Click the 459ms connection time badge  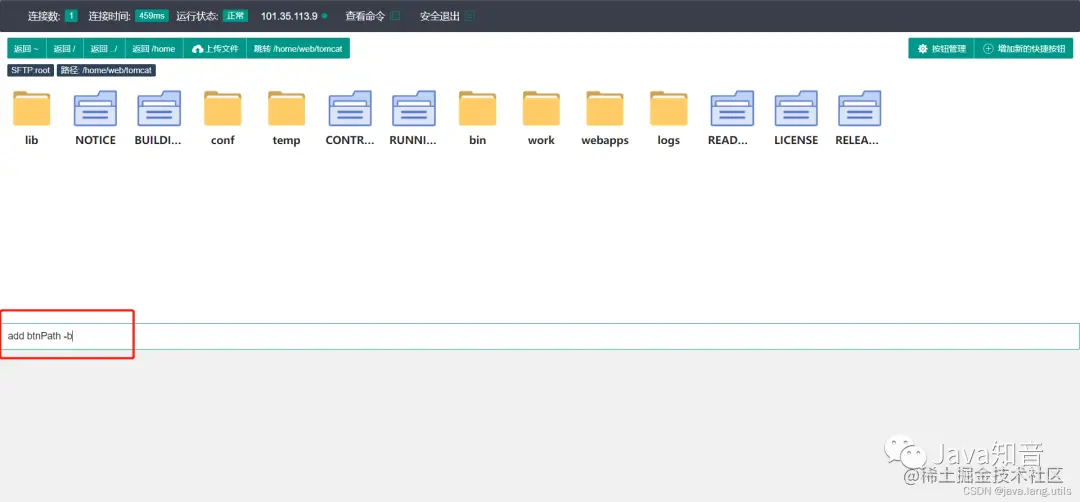point(152,16)
